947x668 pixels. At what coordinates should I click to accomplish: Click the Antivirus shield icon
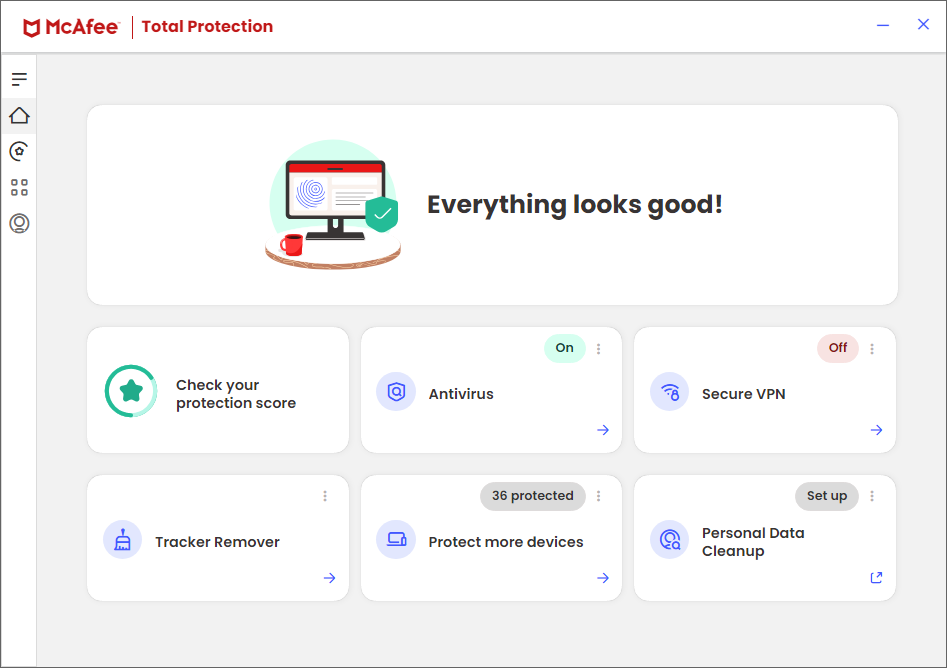pyautogui.click(x=396, y=392)
